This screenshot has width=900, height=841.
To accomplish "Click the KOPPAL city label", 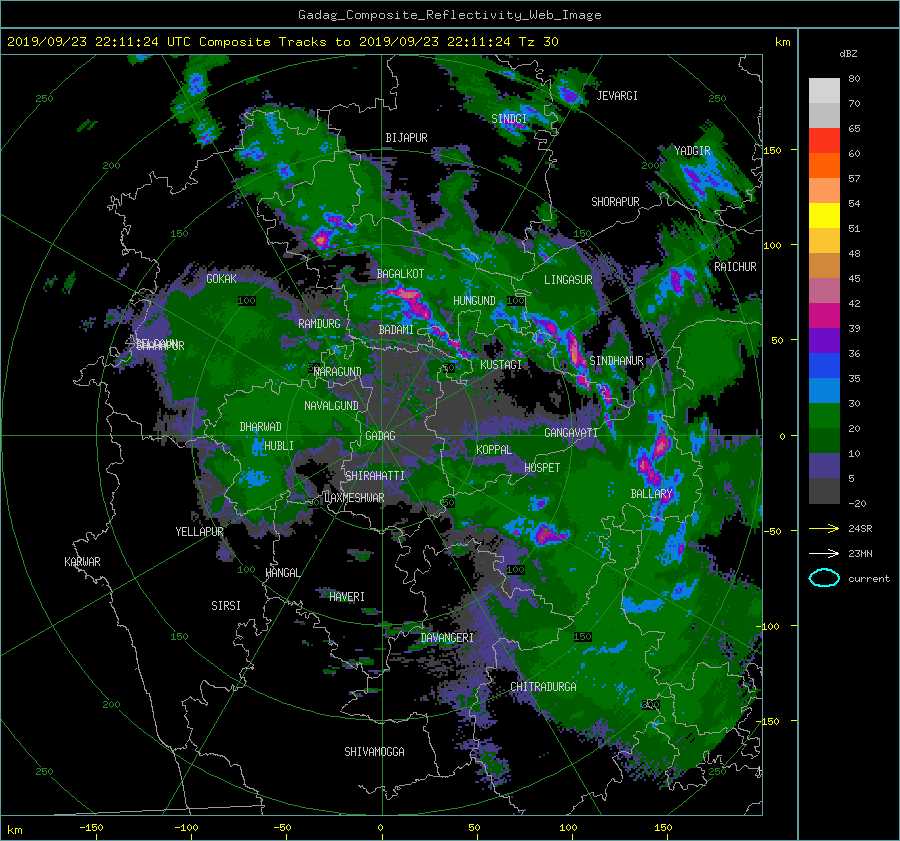I will [x=494, y=450].
